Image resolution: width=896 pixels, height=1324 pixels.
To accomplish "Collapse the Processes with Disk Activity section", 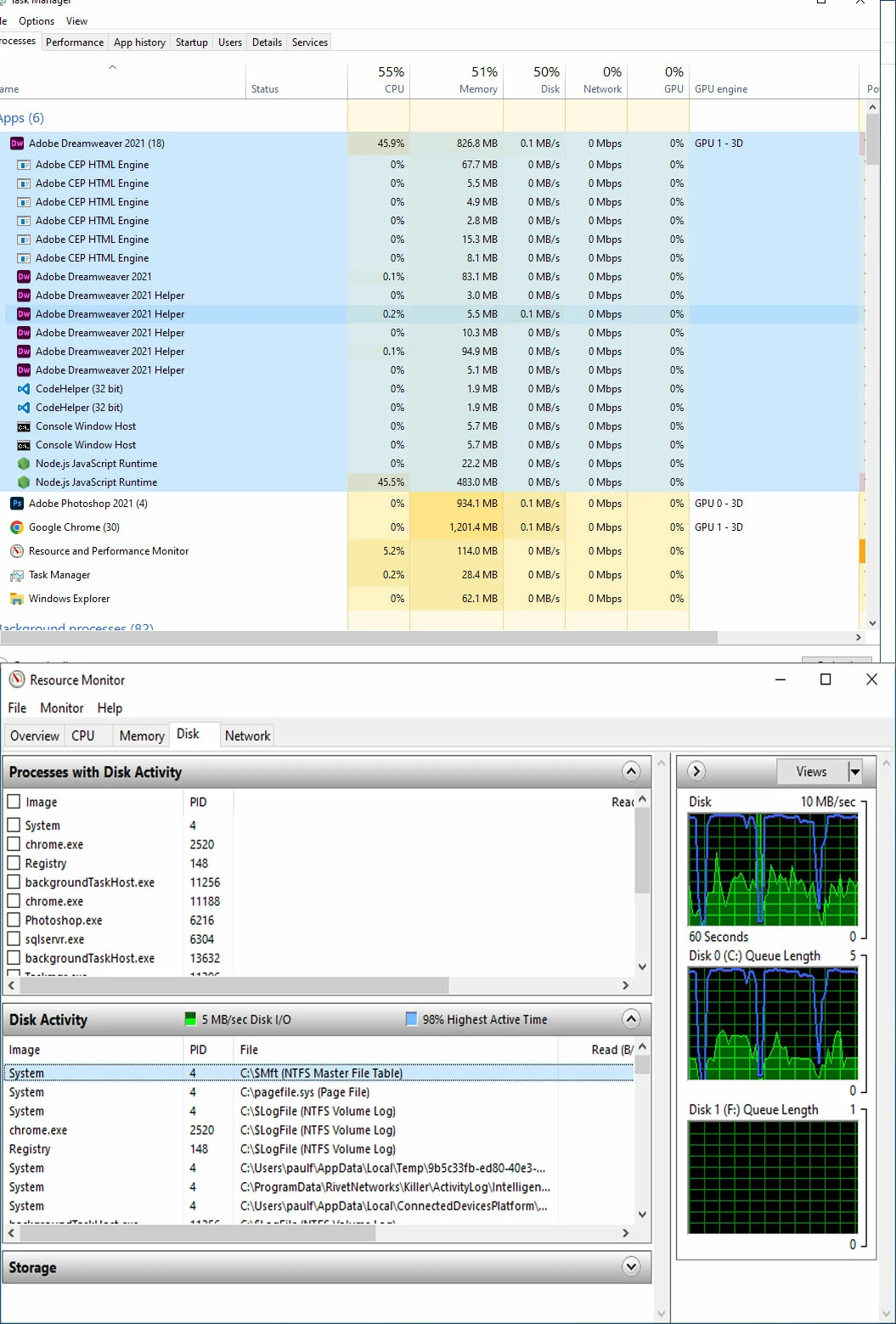I will coord(631,771).
